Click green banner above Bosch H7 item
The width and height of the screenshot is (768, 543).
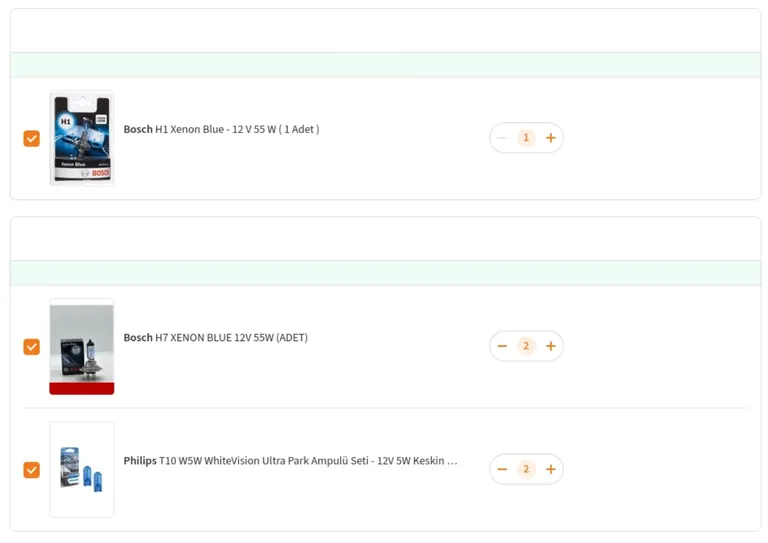click(385, 273)
